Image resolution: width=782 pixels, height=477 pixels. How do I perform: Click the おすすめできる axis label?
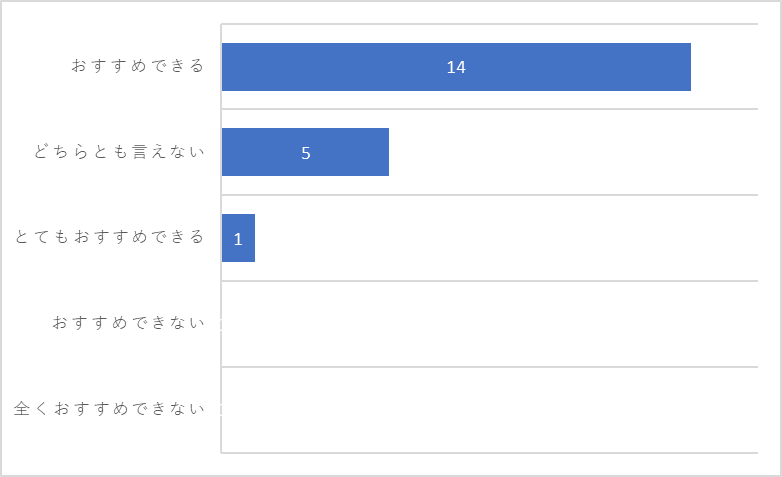[138, 66]
